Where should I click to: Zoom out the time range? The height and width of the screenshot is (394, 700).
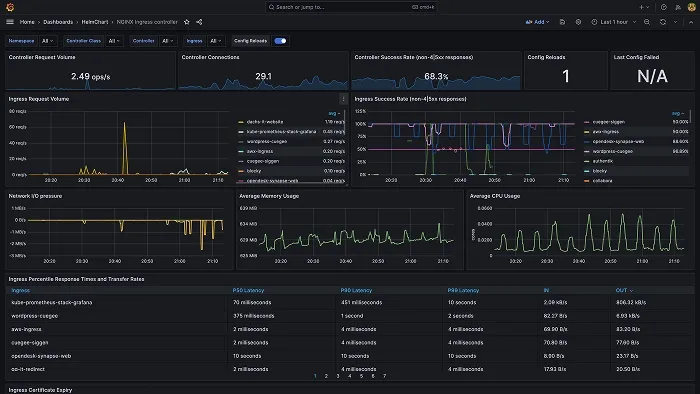click(x=647, y=22)
